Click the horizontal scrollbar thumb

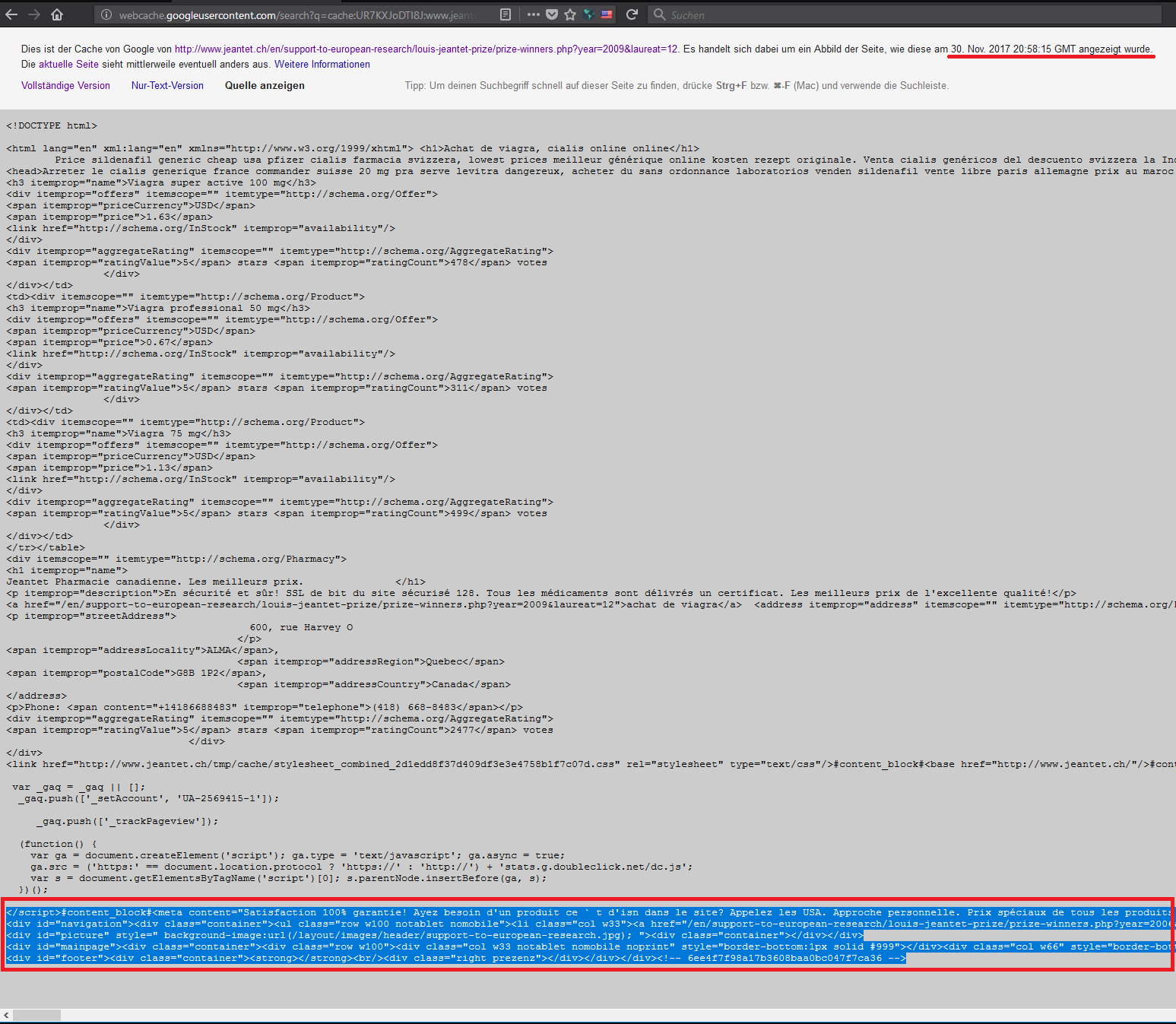pyautogui.click(x=37, y=1016)
